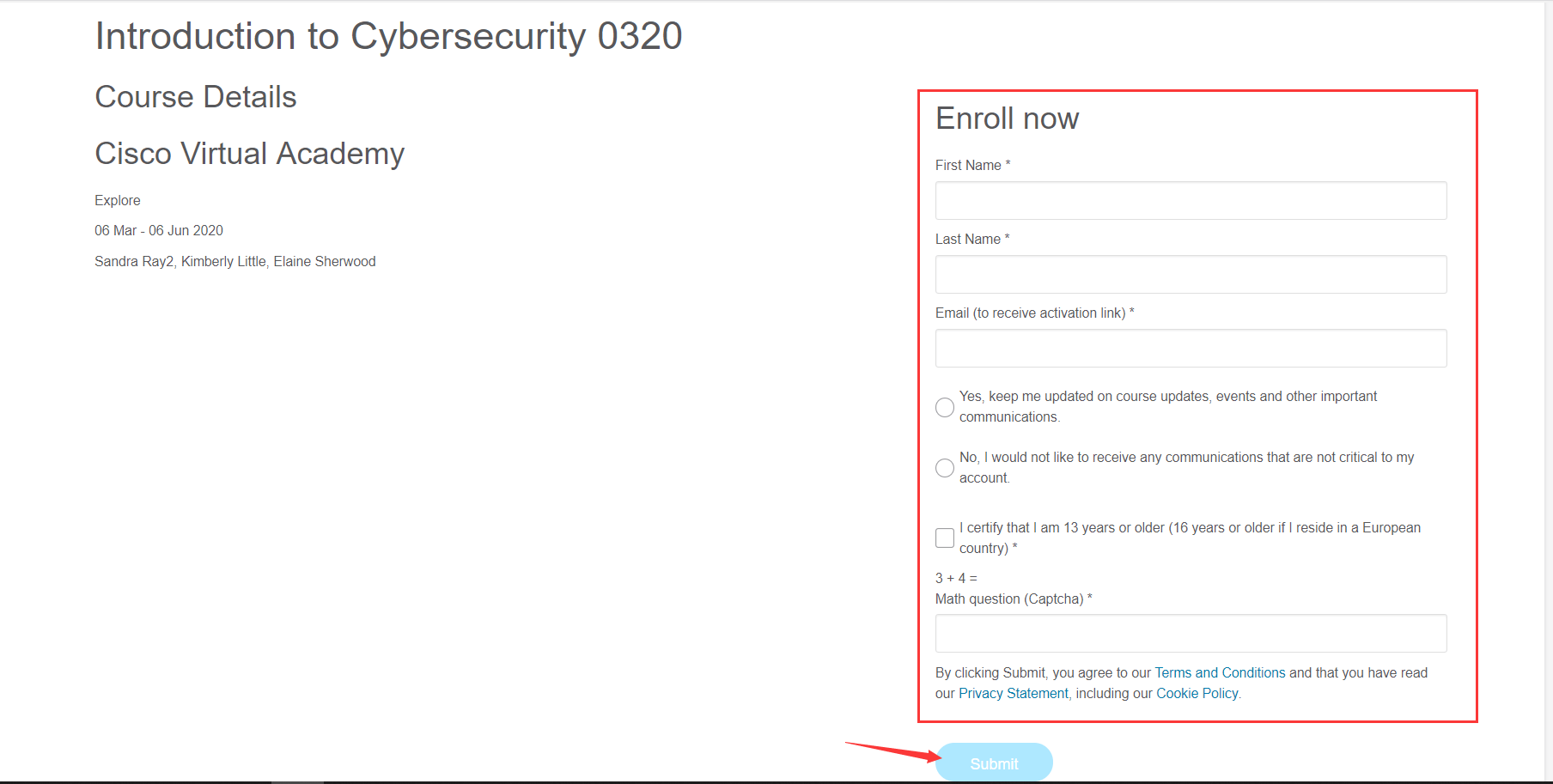Screen dimensions: 1553x784
Task: Click the Email activation link field
Action: pos(1191,348)
